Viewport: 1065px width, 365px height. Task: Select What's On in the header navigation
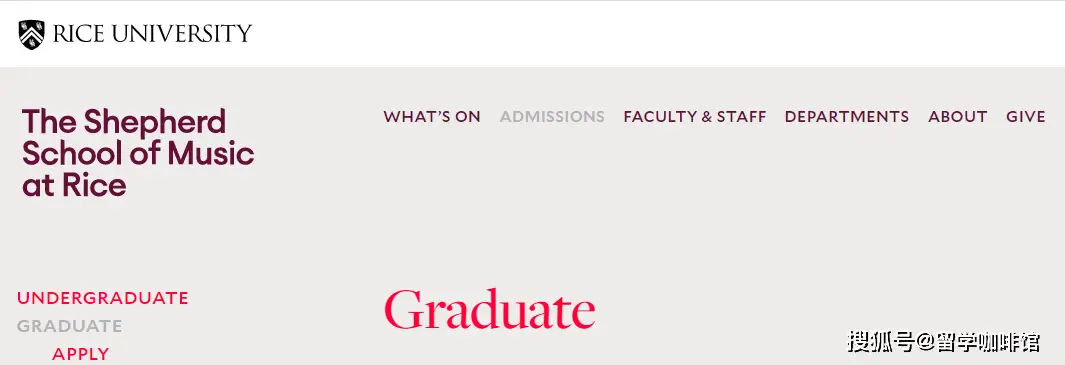(432, 117)
